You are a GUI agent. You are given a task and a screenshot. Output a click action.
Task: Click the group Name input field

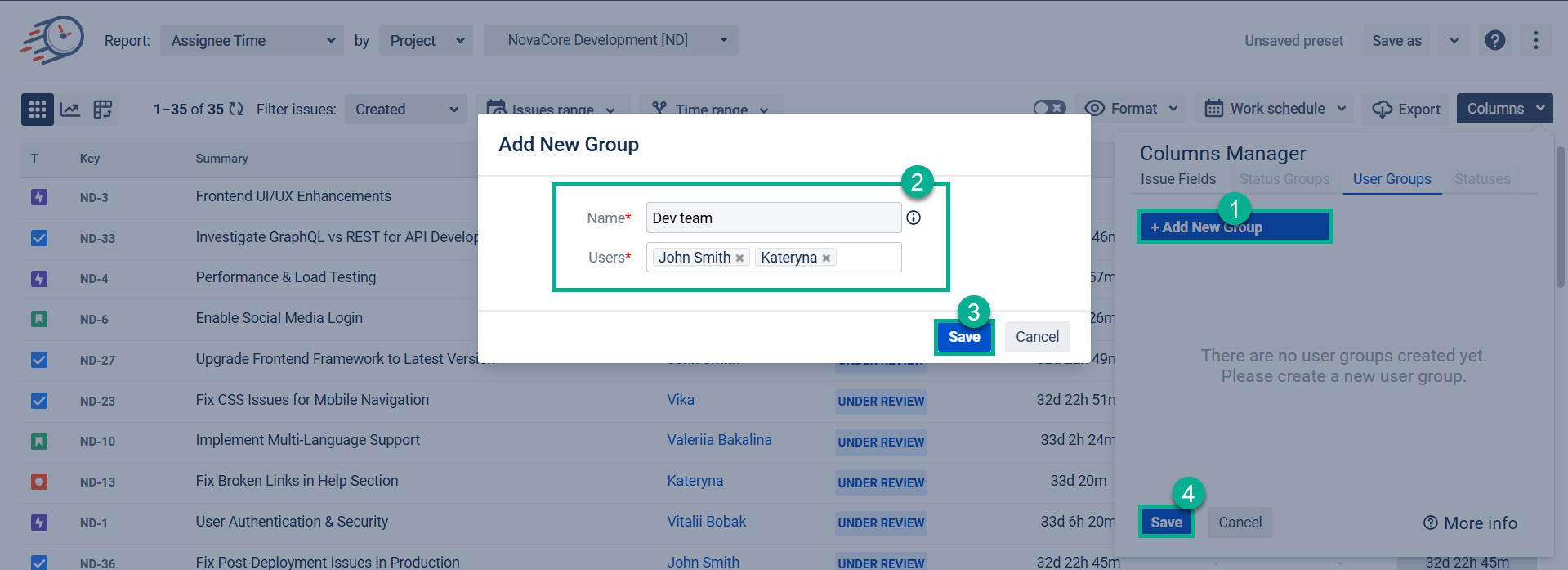tap(773, 218)
